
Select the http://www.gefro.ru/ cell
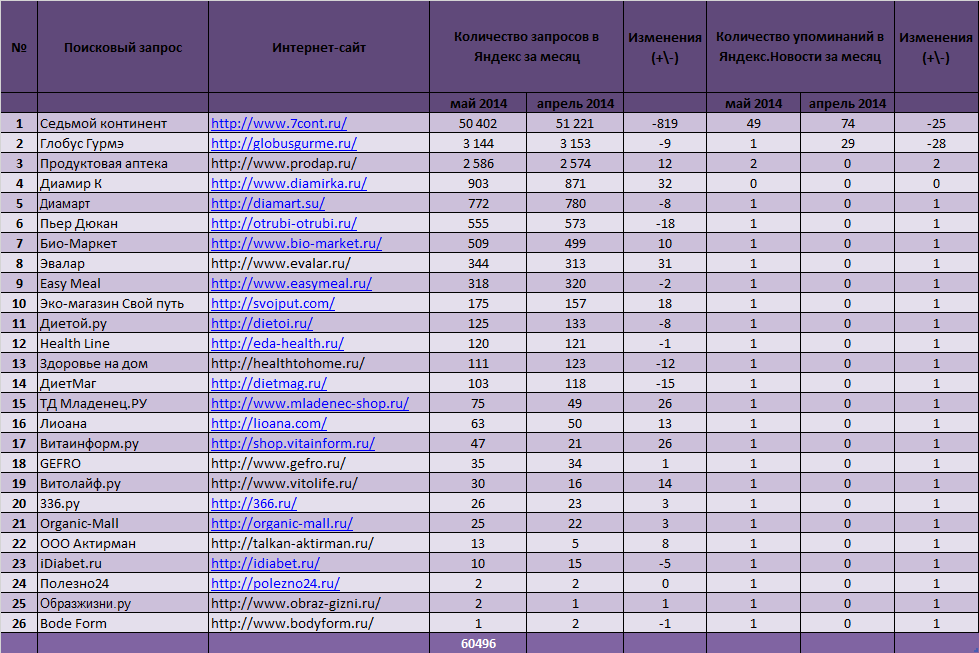(319, 463)
